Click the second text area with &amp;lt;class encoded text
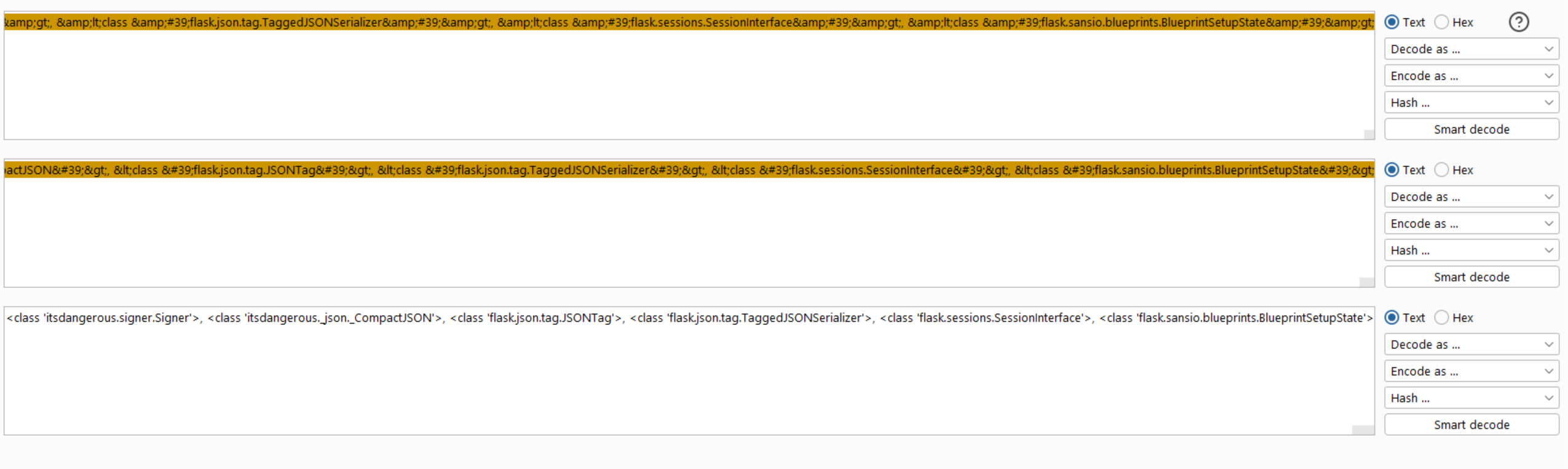The width and height of the screenshot is (1568, 469). [x=689, y=223]
